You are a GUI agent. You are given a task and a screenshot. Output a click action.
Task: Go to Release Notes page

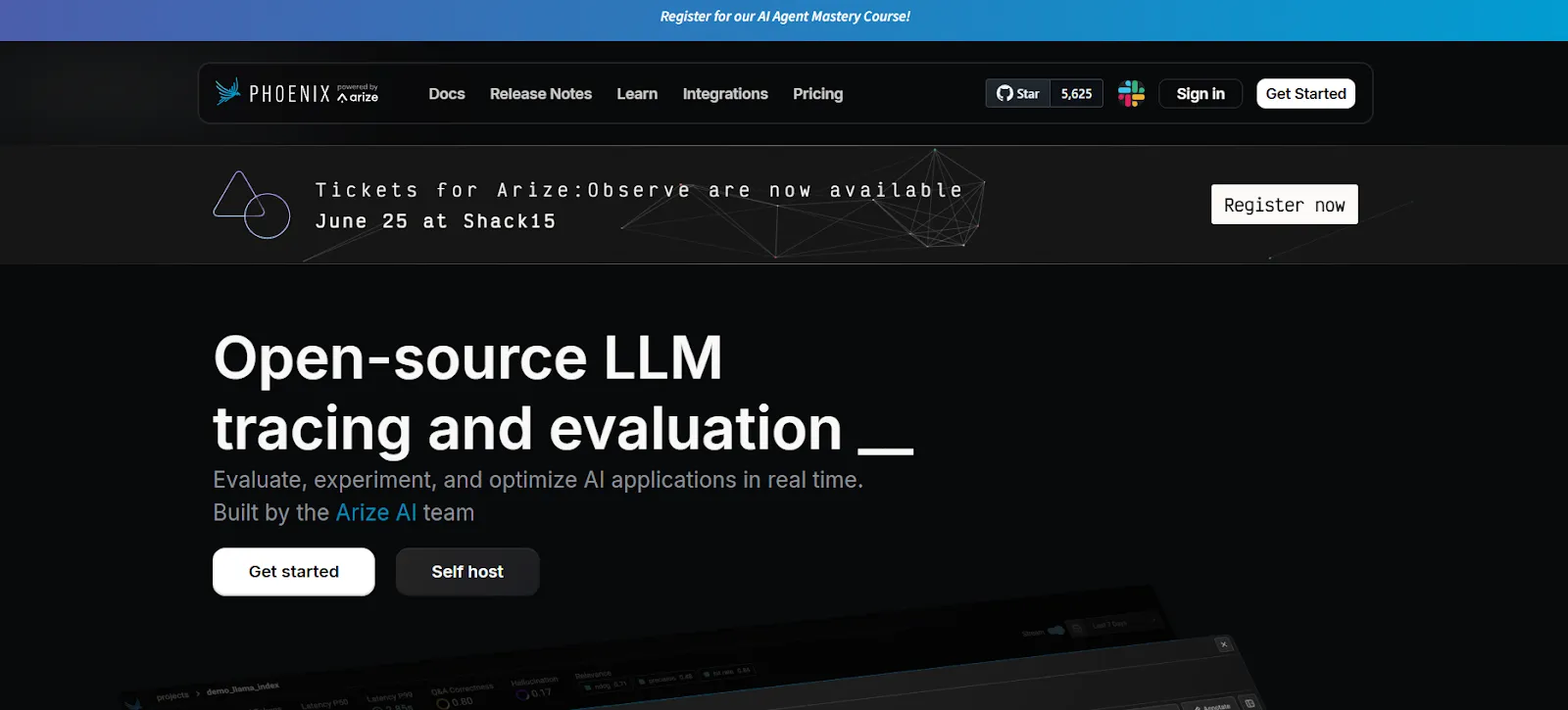click(x=540, y=94)
